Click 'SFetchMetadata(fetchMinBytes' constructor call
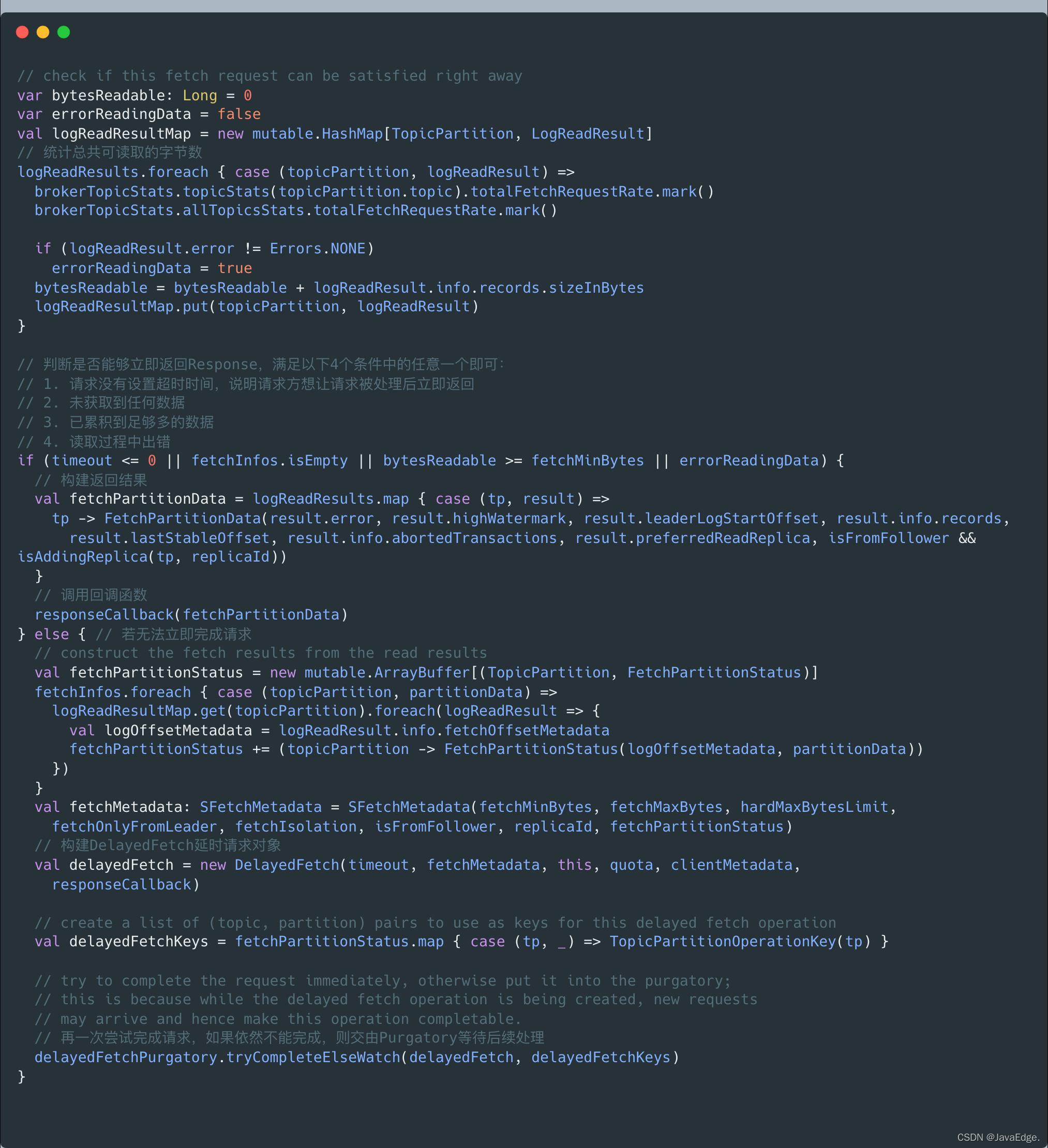This screenshot has height=1148, width=1048. point(470,807)
